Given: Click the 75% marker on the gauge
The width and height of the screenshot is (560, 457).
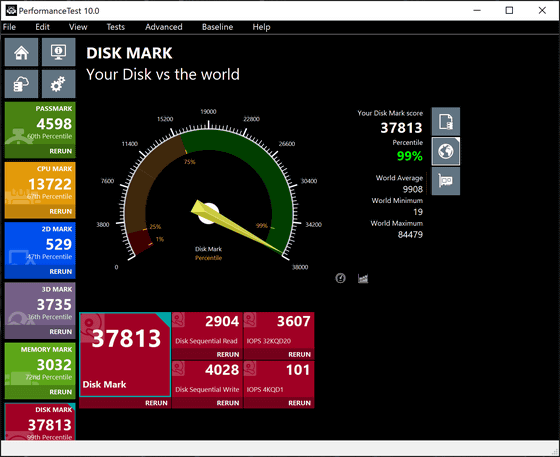Looking at the screenshot, I should pyautogui.click(x=190, y=162).
